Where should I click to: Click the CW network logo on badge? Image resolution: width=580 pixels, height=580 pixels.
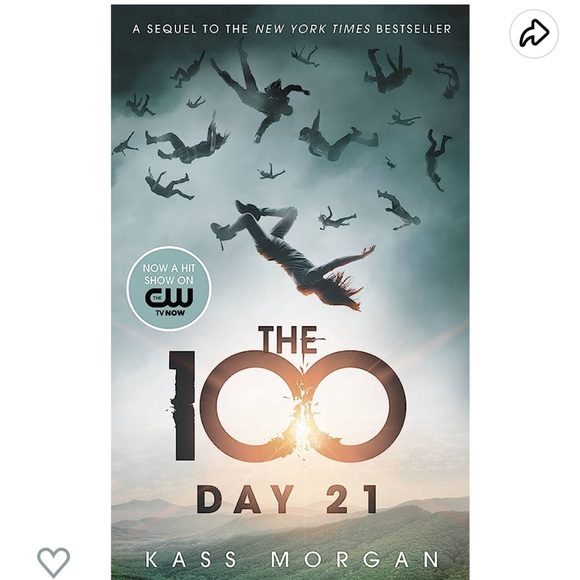coord(169,298)
